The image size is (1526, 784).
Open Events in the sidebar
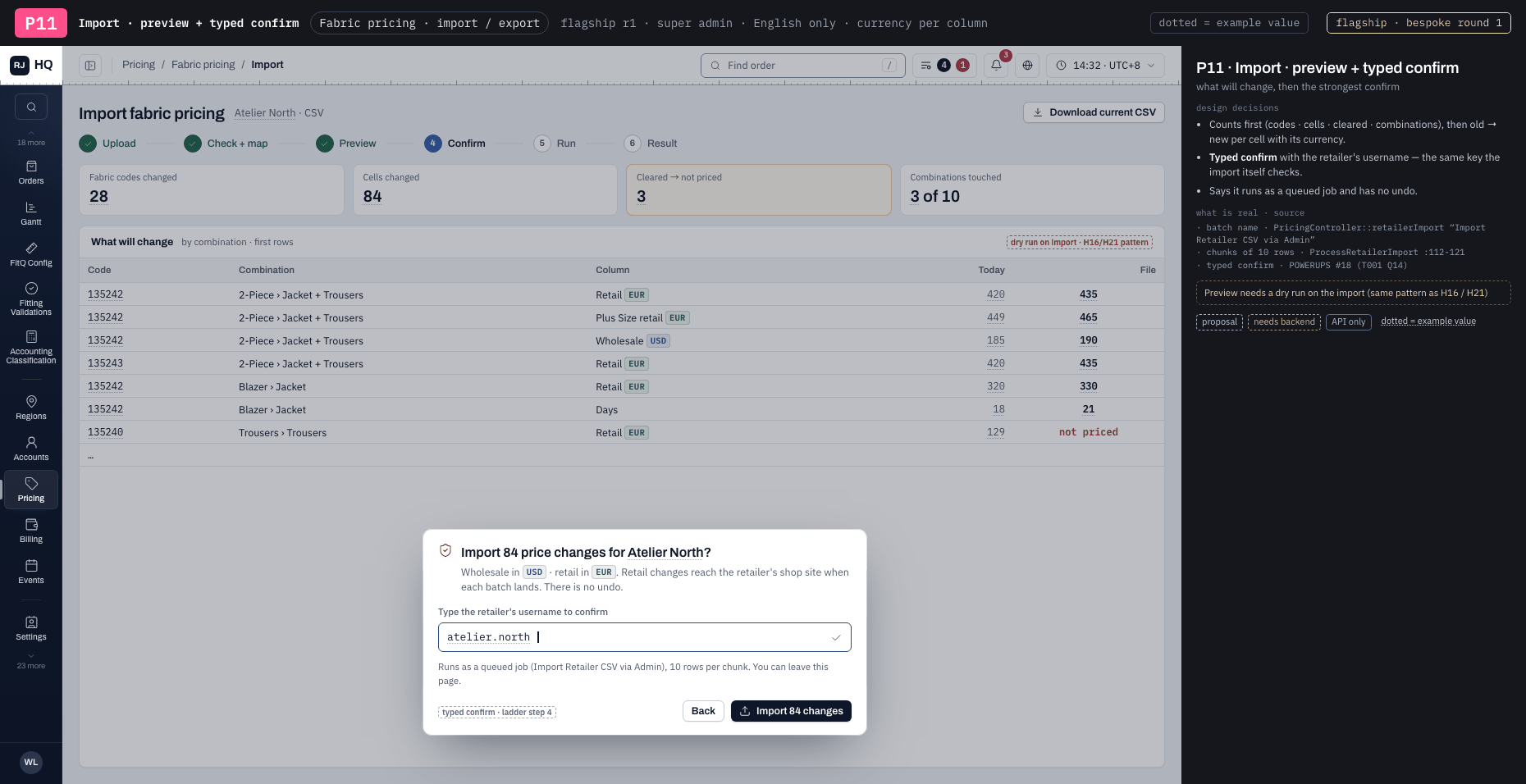(x=31, y=572)
